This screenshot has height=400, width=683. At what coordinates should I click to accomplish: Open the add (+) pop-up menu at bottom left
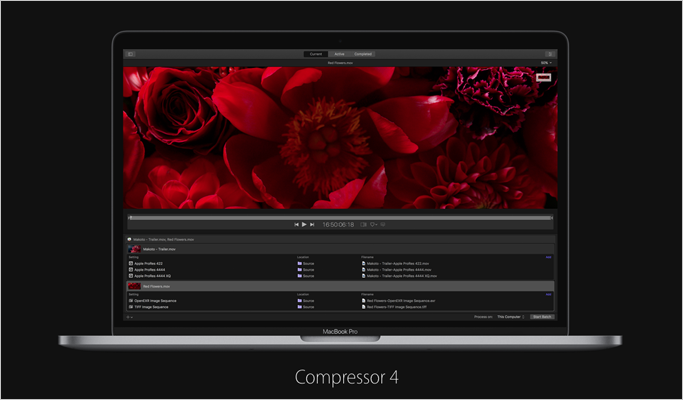[129, 317]
